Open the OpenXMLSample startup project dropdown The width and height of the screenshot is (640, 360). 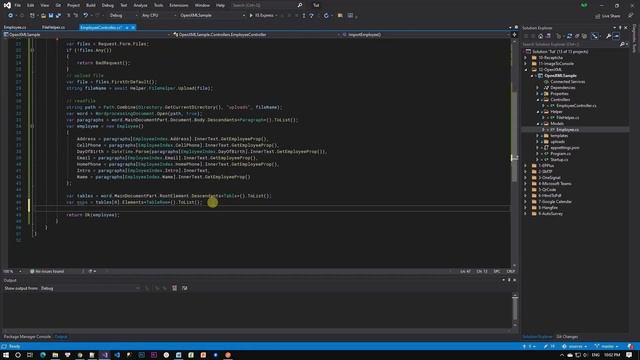pyautogui.click(x=212, y=16)
